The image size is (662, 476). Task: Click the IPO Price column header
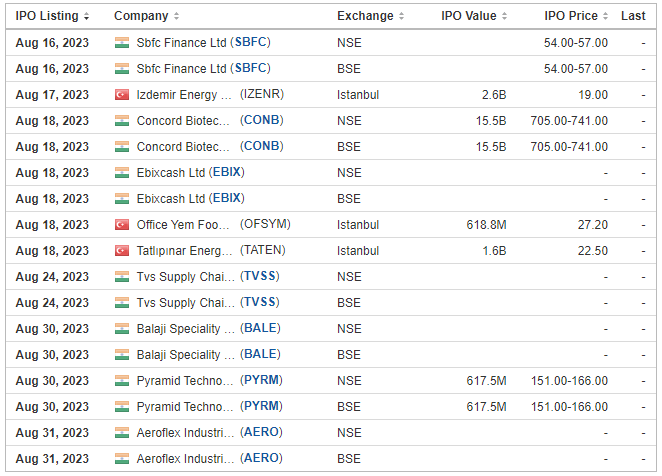pyautogui.click(x=571, y=16)
